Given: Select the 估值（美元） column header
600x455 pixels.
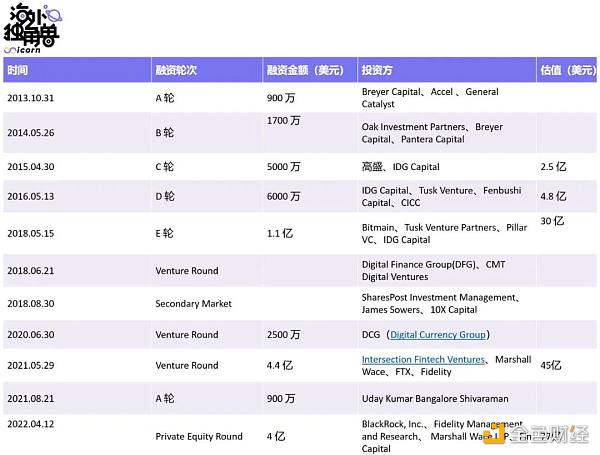Looking at the screenshot, I should click(x=567, y=70).
